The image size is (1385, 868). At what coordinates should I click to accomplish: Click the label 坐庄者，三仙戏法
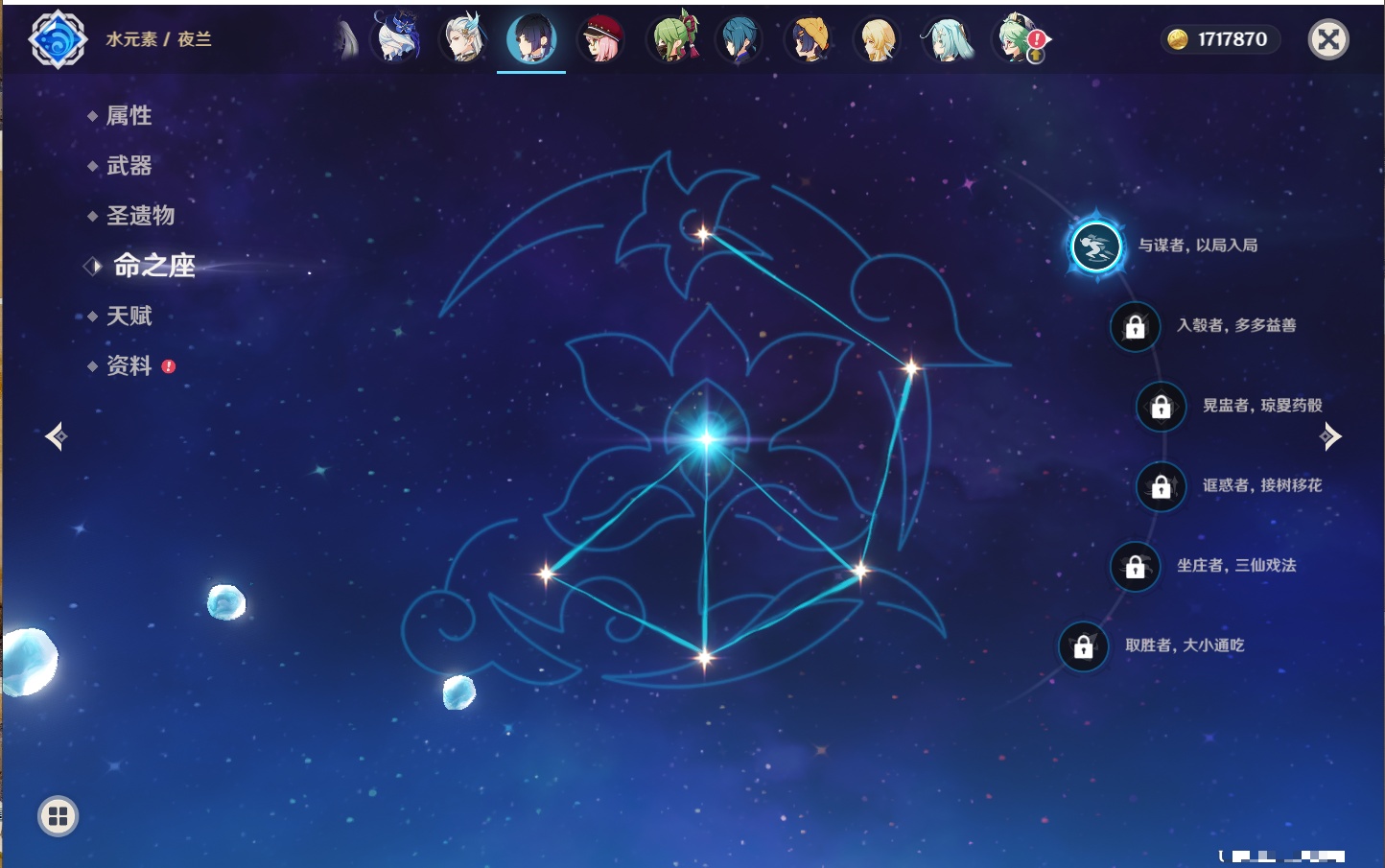coord(1236,565)
